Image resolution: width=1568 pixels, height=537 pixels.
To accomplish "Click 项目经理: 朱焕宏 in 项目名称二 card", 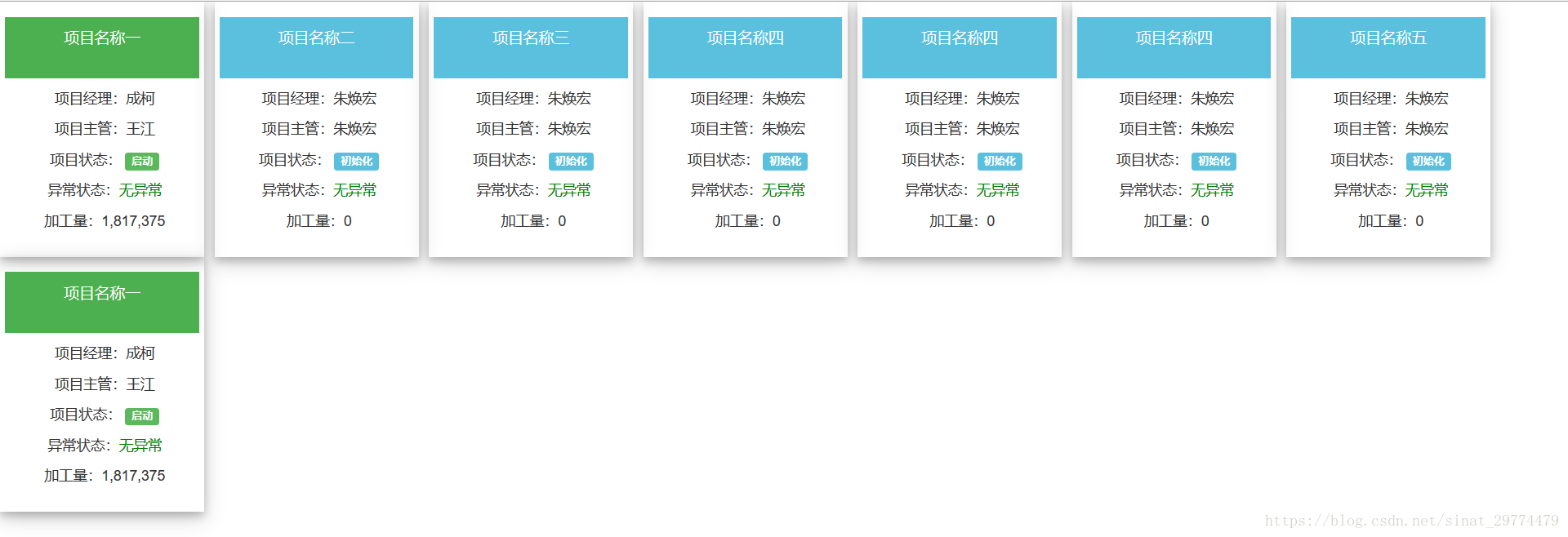I will click(319, 99).
